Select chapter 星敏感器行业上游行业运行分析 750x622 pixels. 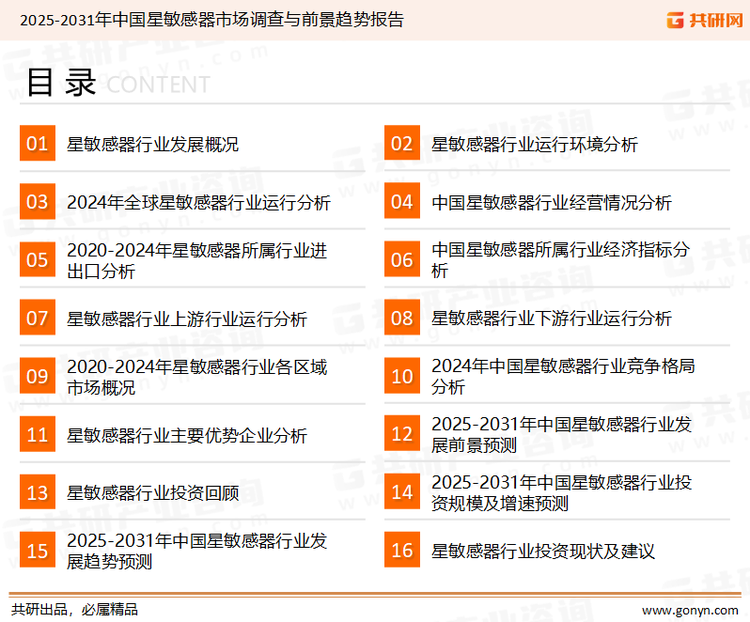[187, 319]
